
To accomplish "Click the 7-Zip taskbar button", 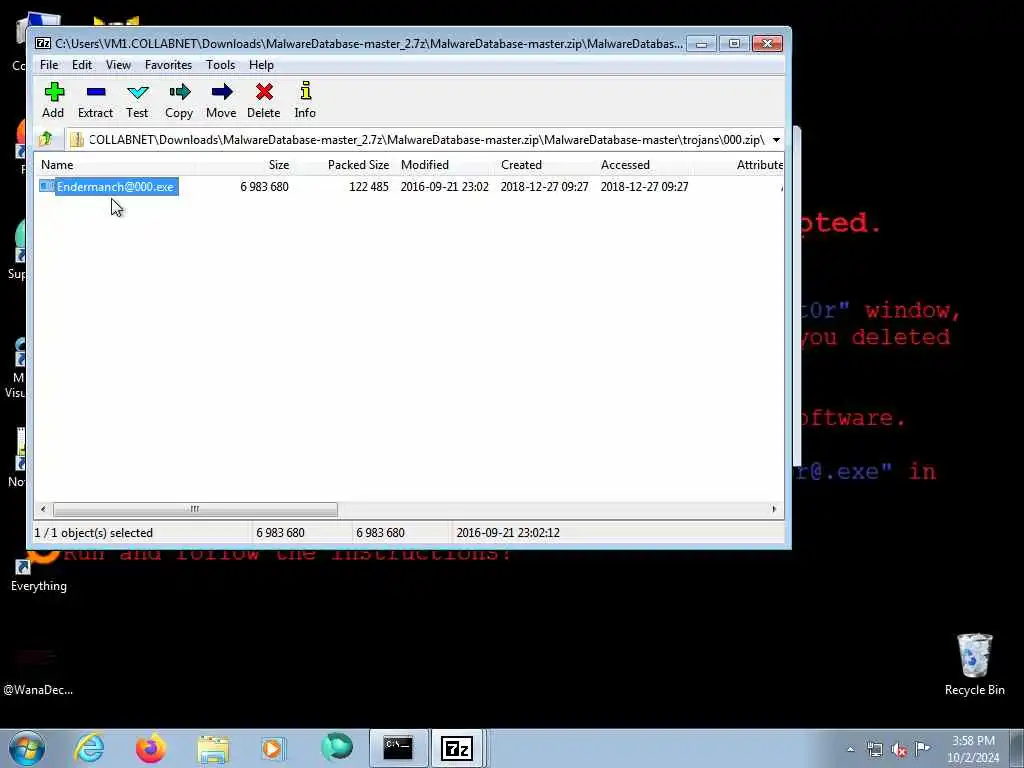I will [x=457, y=748].
